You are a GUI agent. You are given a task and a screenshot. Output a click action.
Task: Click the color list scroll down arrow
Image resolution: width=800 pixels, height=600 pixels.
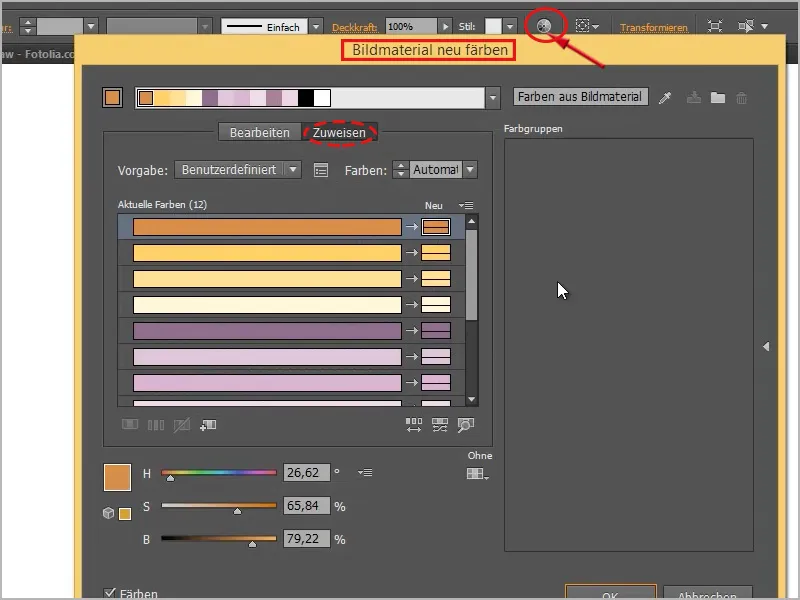coord(471,399)
